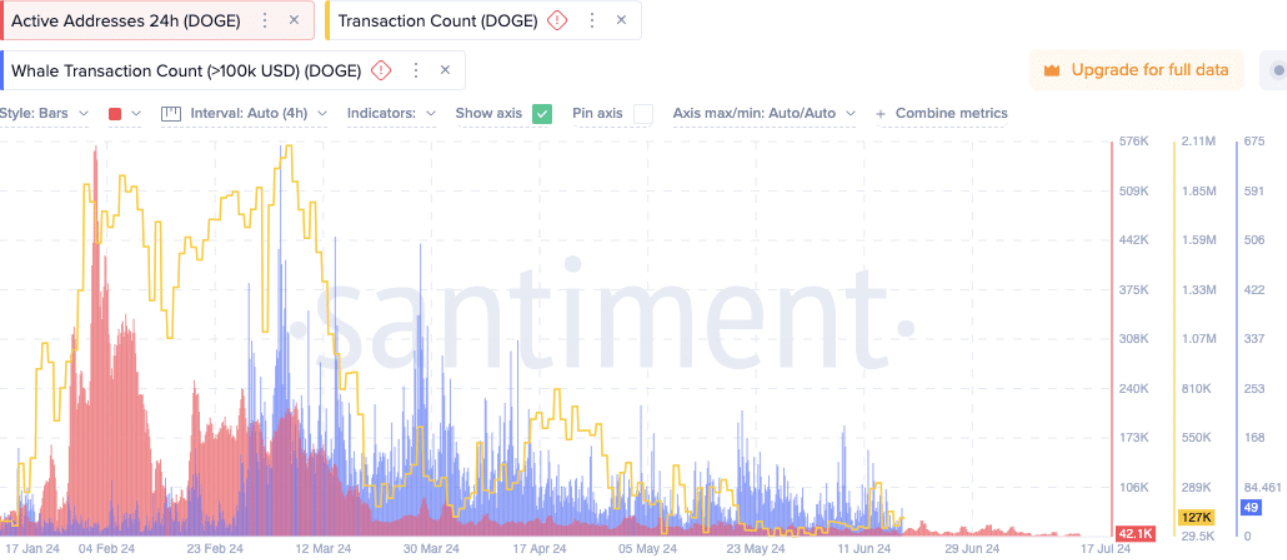Image resolution: width=1287 pixels, height=560 pixels.
Task: Click the red color swatch
Action: click(115, 113)
